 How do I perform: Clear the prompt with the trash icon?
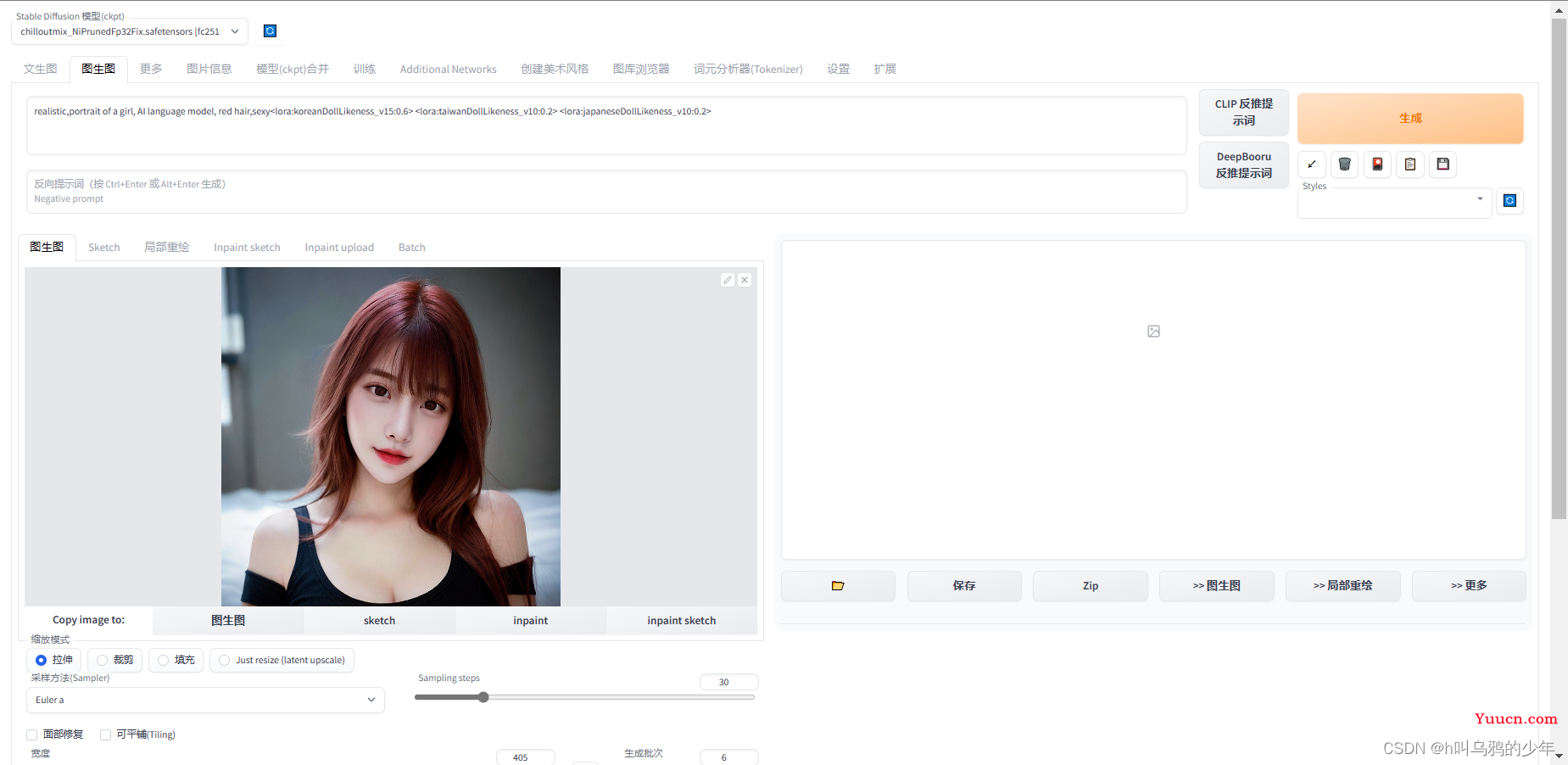click(1345, 165)
